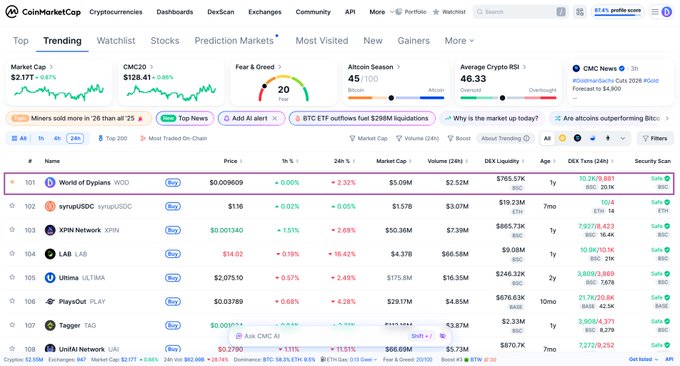Open the syrupUSDC coin logo
680x366 pixels.
[x=50, y=206]
